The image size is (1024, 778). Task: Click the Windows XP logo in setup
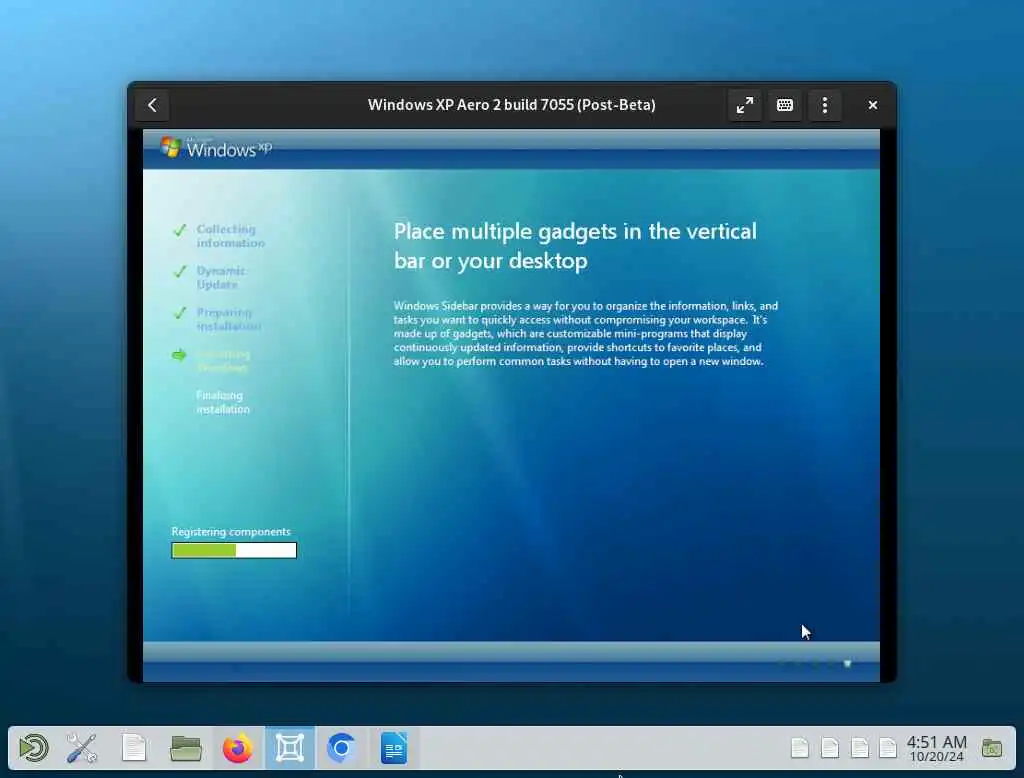216,148
